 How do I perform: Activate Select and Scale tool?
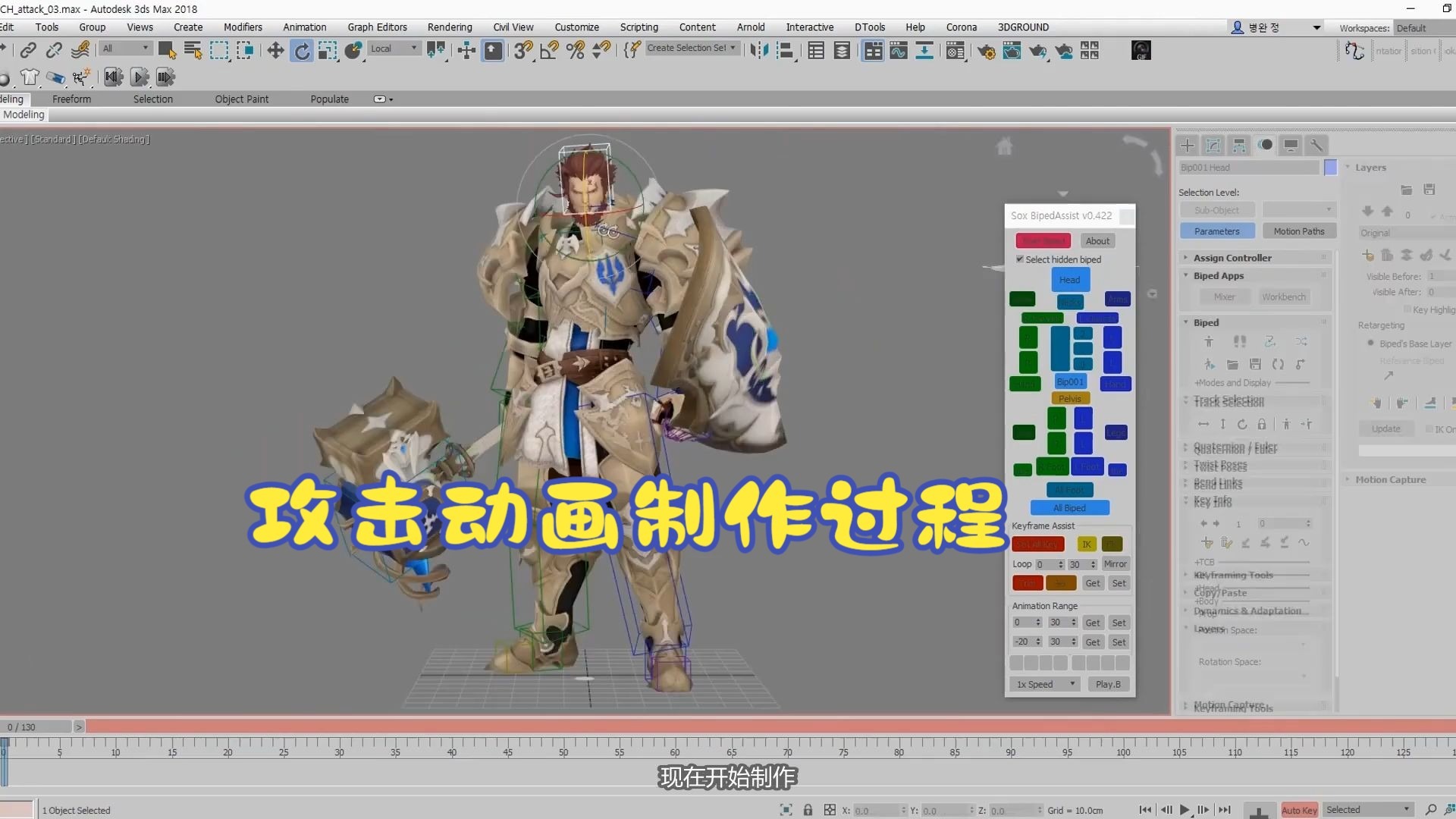tap(328, 51)
